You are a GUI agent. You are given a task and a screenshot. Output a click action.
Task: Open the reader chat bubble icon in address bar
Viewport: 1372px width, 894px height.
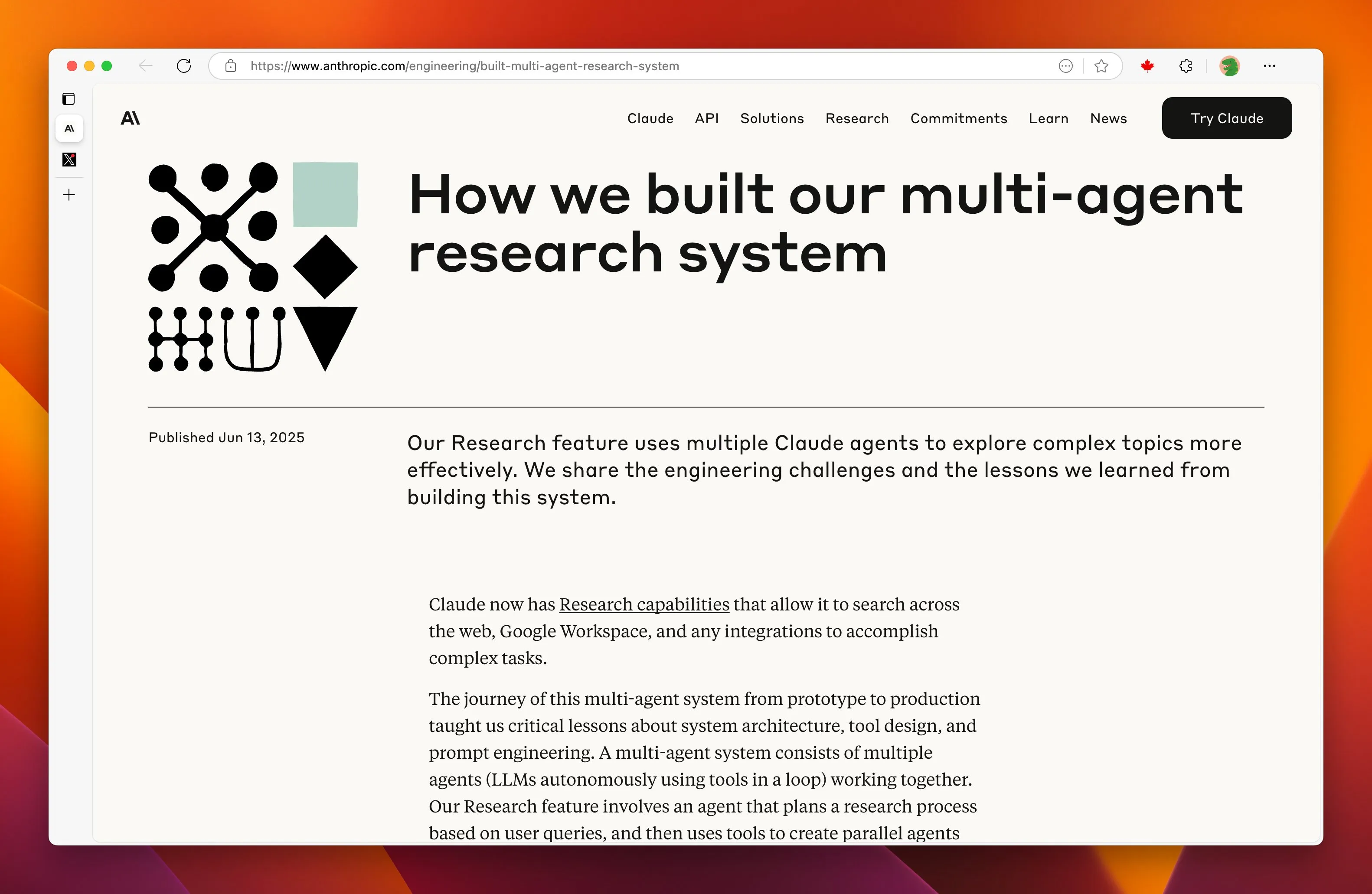pos(1065,66)
